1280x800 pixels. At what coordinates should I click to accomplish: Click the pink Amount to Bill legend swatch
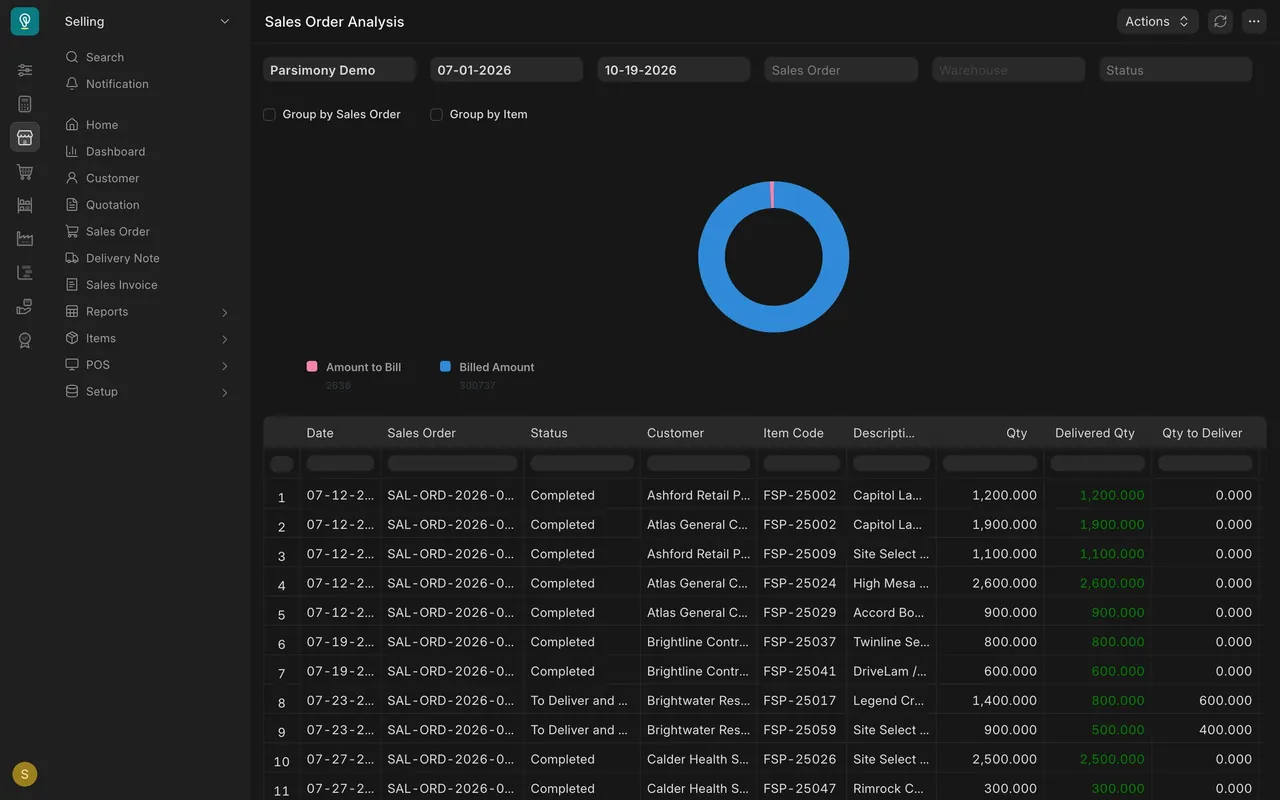[312, 367]
